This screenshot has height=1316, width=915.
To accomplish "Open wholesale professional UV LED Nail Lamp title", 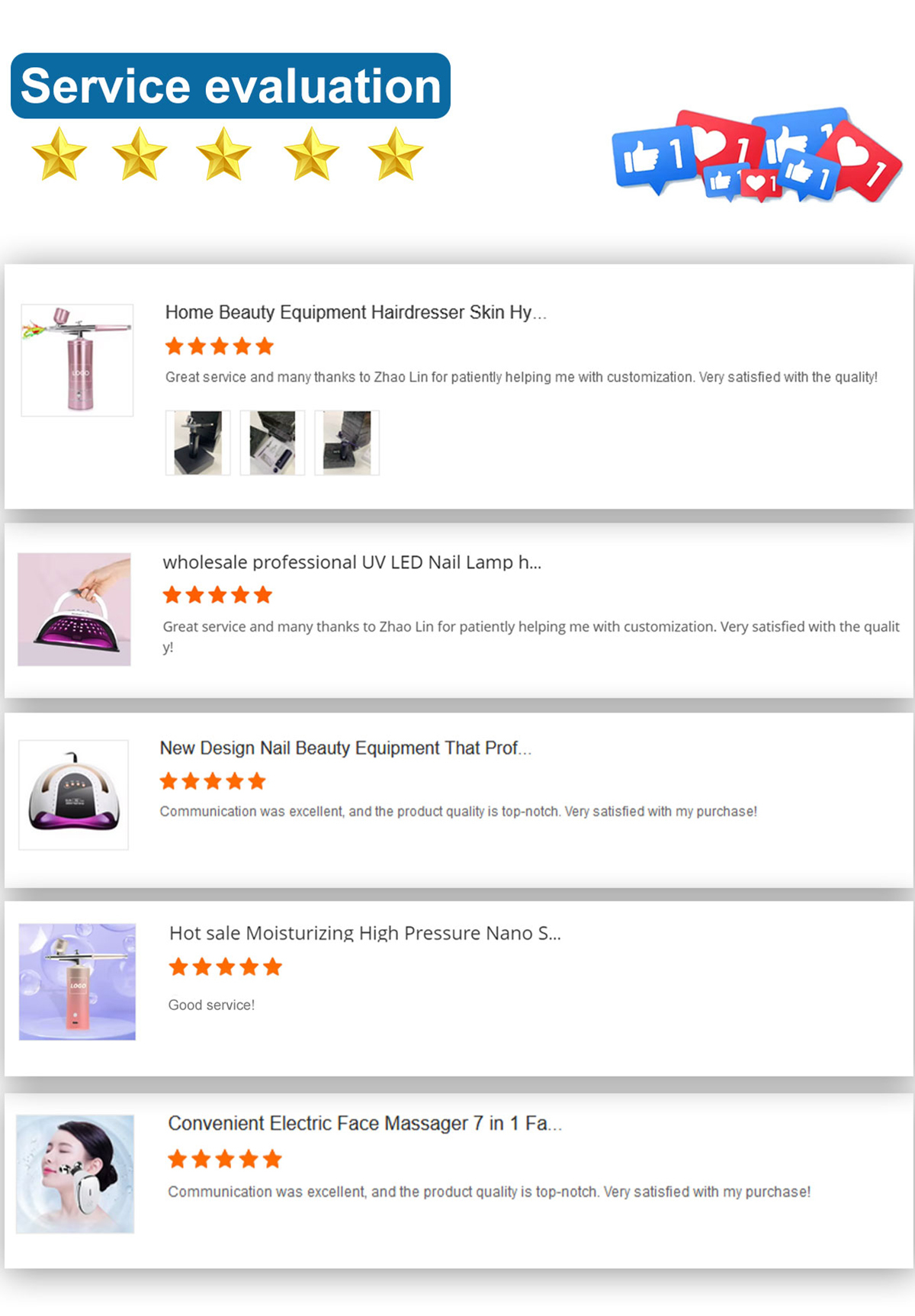I will 352,562.
